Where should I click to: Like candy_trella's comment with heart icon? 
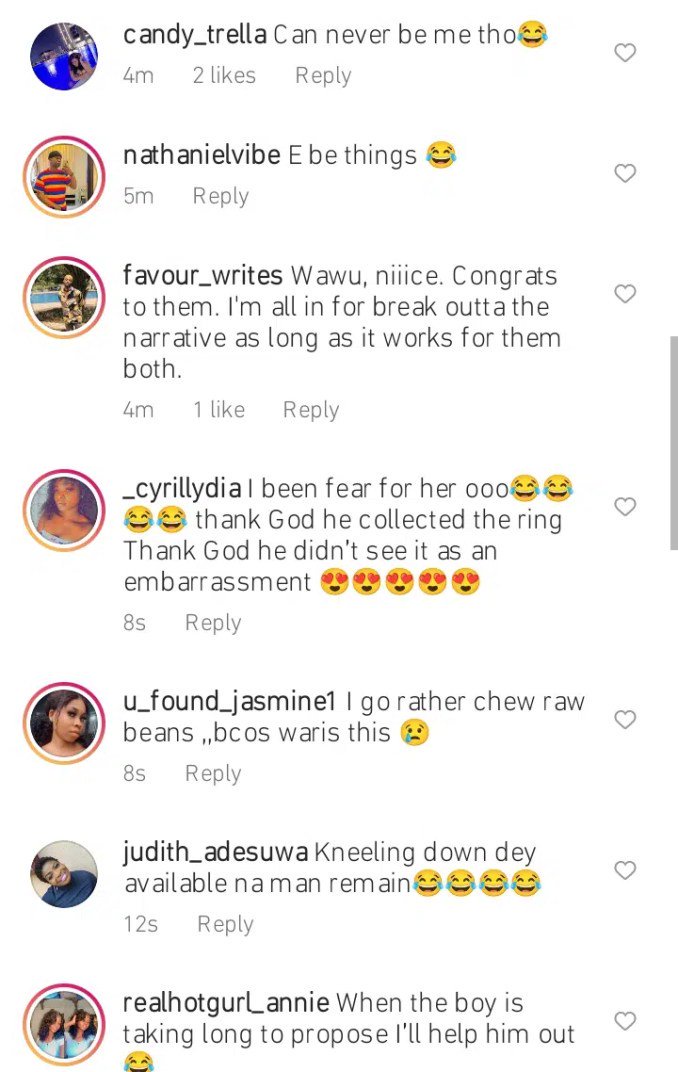(625, 53)
